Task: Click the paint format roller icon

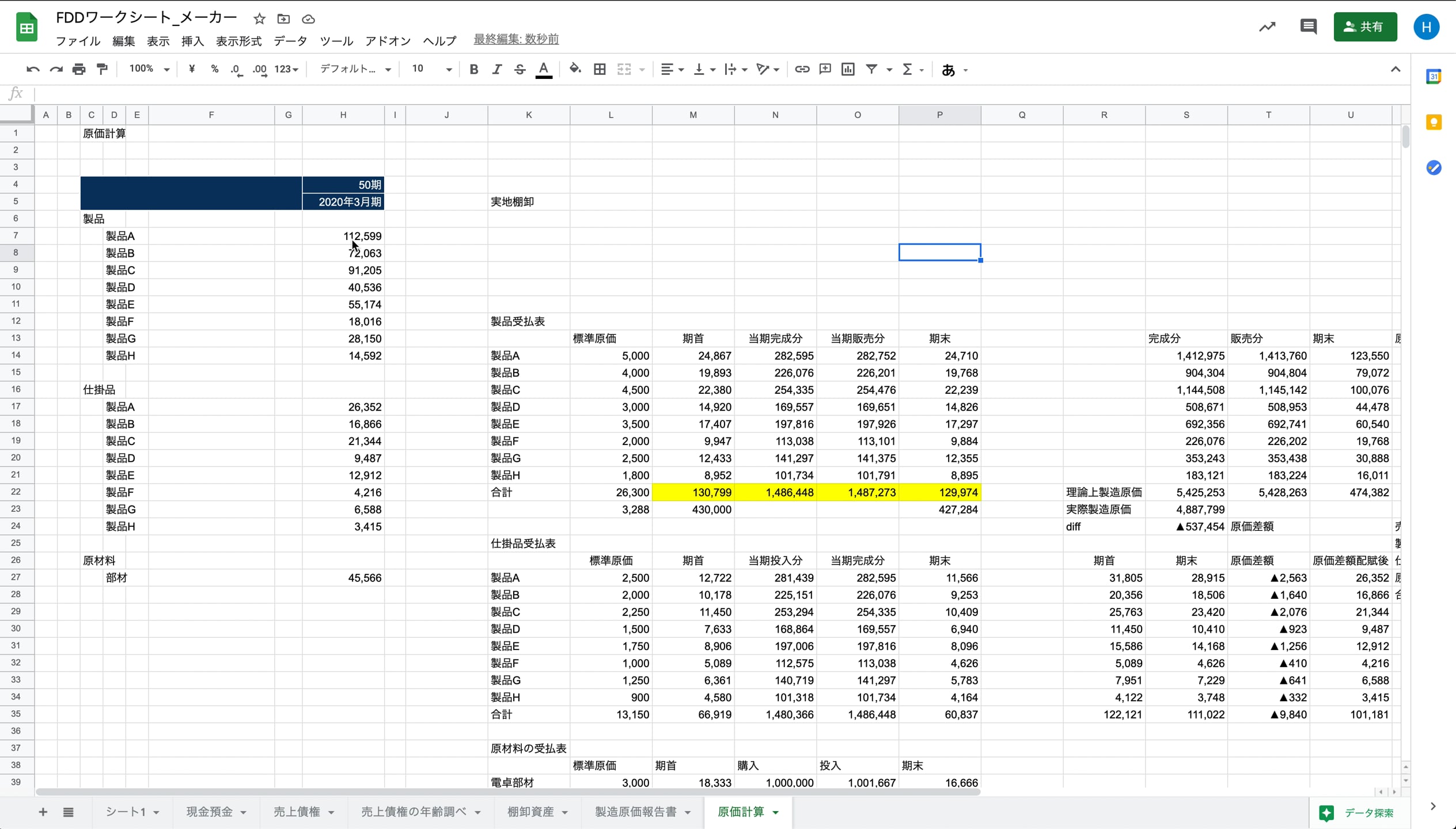Action: 102,69
